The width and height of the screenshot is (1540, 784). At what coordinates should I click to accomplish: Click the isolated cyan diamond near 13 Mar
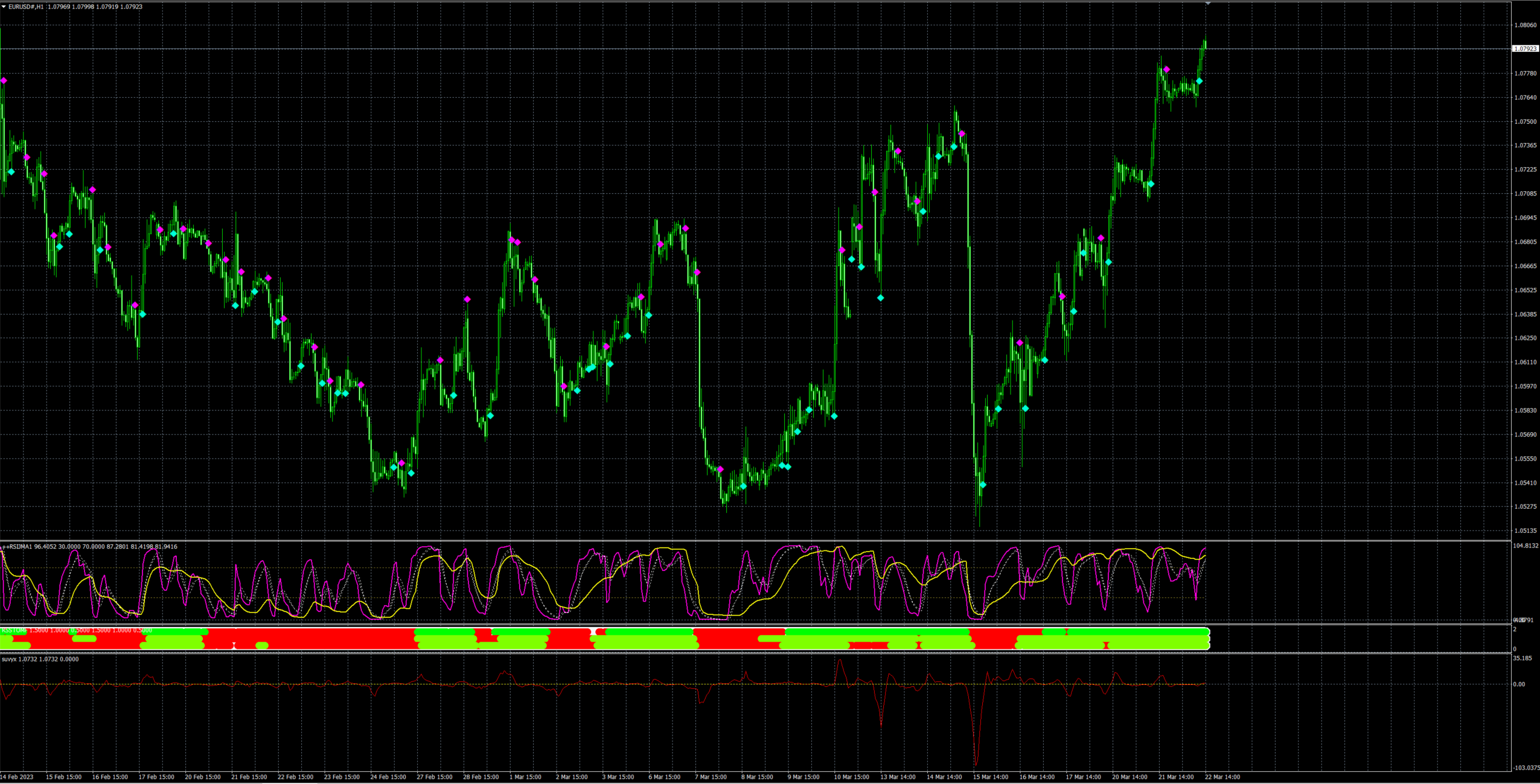[x=880, y=298]
